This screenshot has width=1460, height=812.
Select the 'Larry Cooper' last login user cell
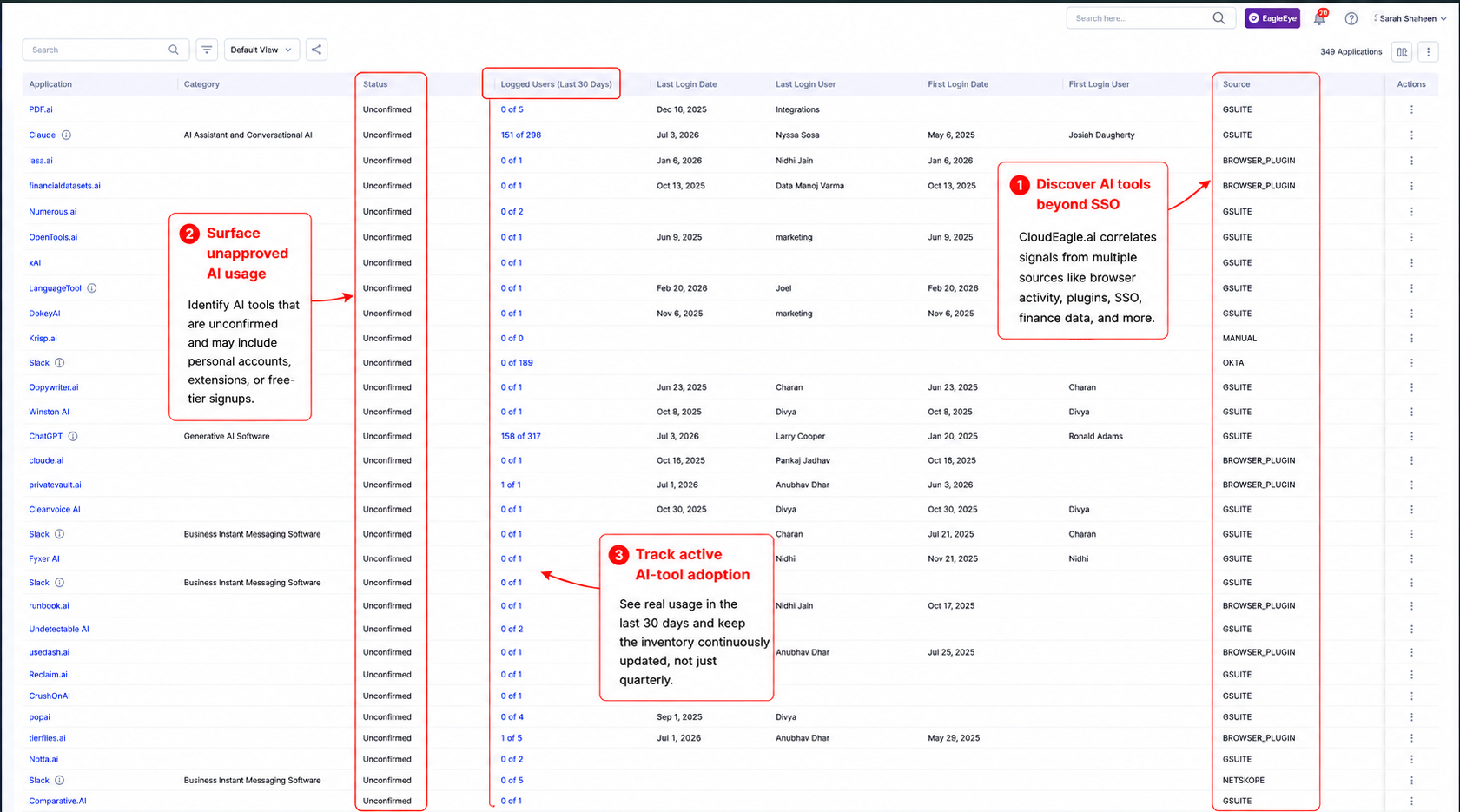[800, 437]
